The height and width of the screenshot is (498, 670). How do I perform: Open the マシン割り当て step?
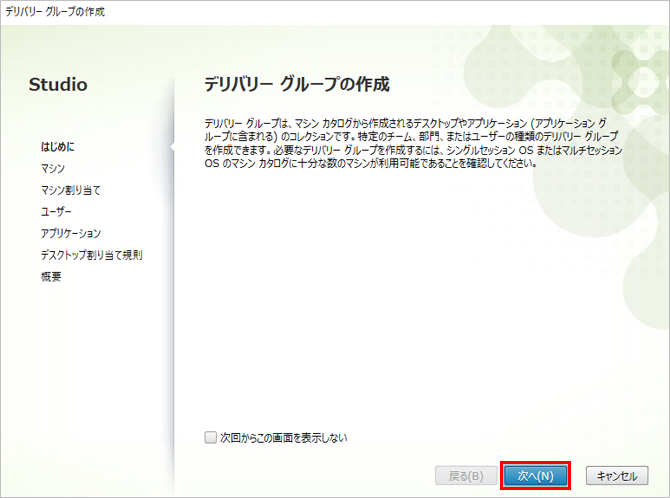point(70,190)
